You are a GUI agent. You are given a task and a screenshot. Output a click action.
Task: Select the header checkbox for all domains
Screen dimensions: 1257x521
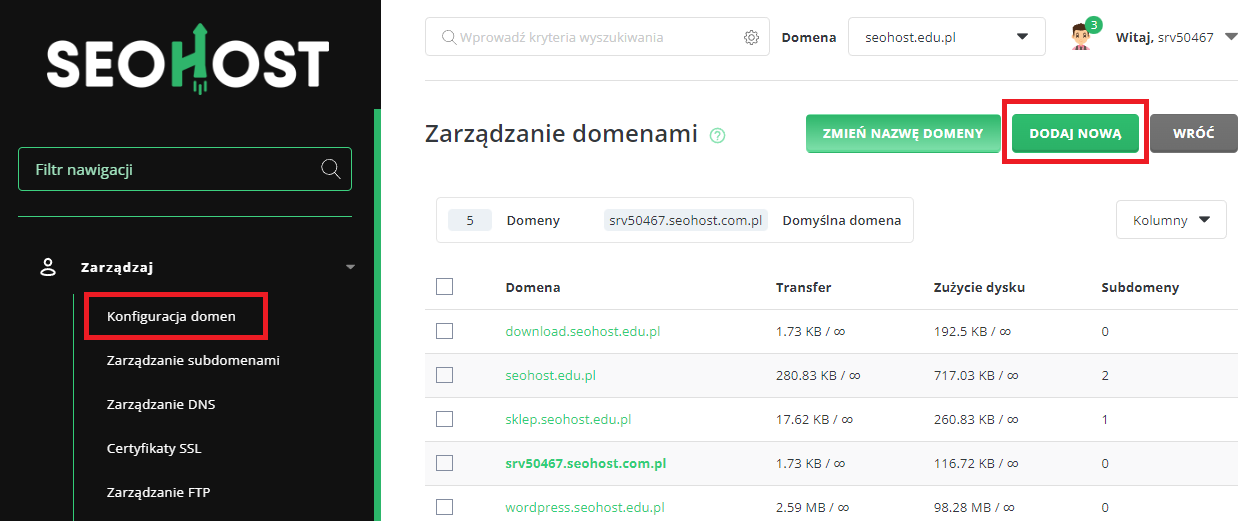[445, 287]
